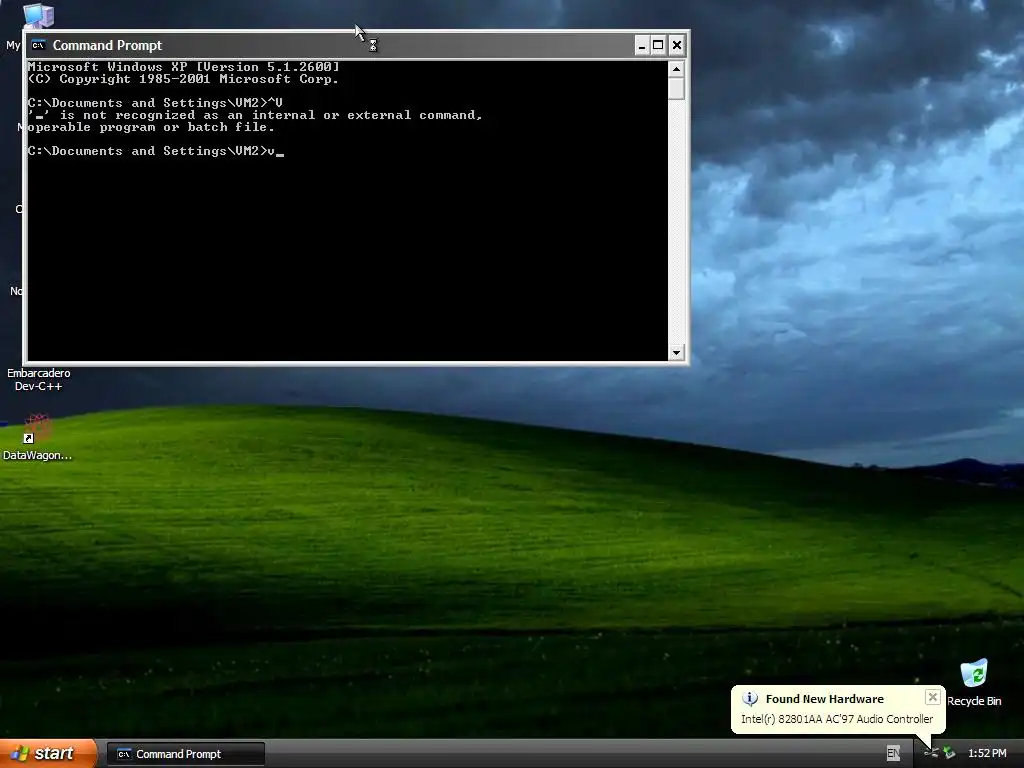Screen dimensions: 1024x768
Task: Click the current prompt line ending with 'v'
Action: coord(155,151)
